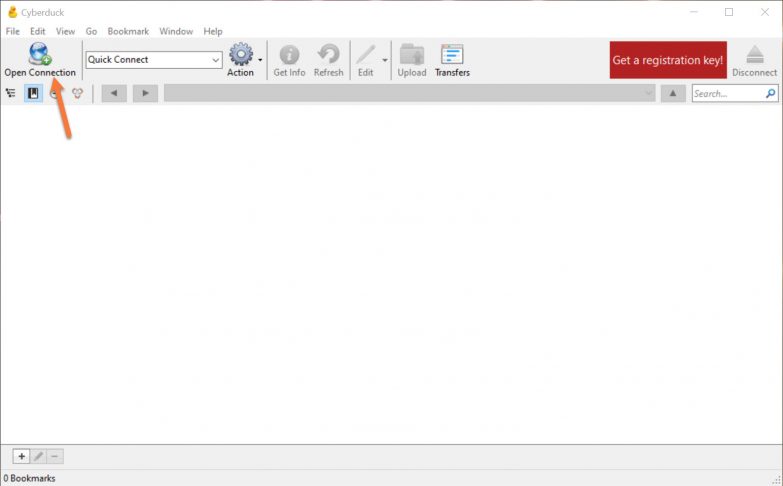Screen dimensions: 783x486
Task: Click the Upload folder icon
Action: click(x=411, y=55)
